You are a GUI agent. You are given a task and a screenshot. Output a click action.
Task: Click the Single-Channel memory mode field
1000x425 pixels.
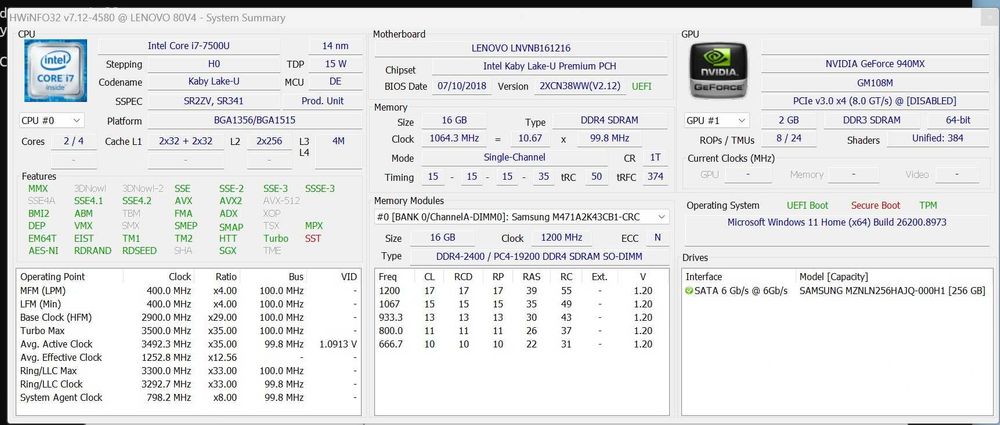(x=514, y=158)
